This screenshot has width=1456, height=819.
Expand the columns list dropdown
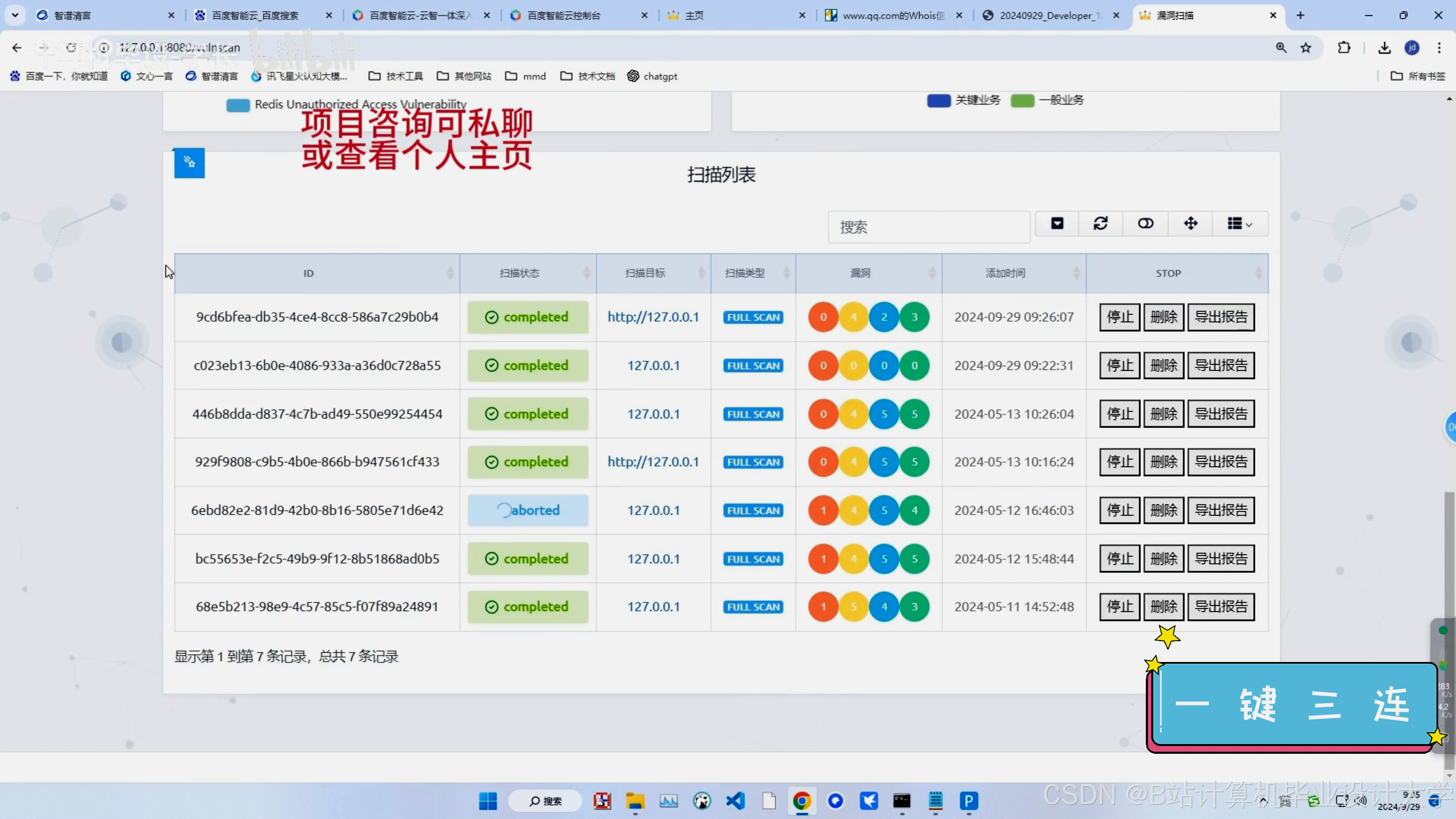point(1239,224)
